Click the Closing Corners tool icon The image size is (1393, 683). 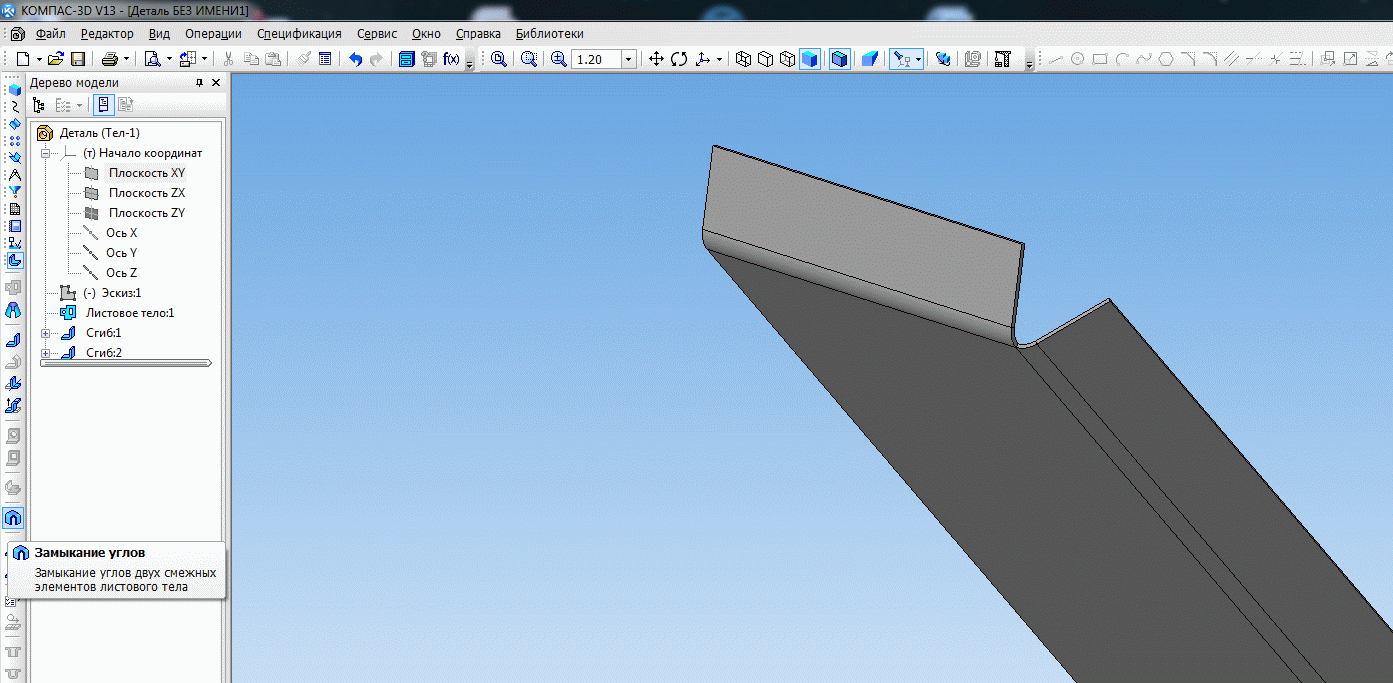[x=13, y=518]
